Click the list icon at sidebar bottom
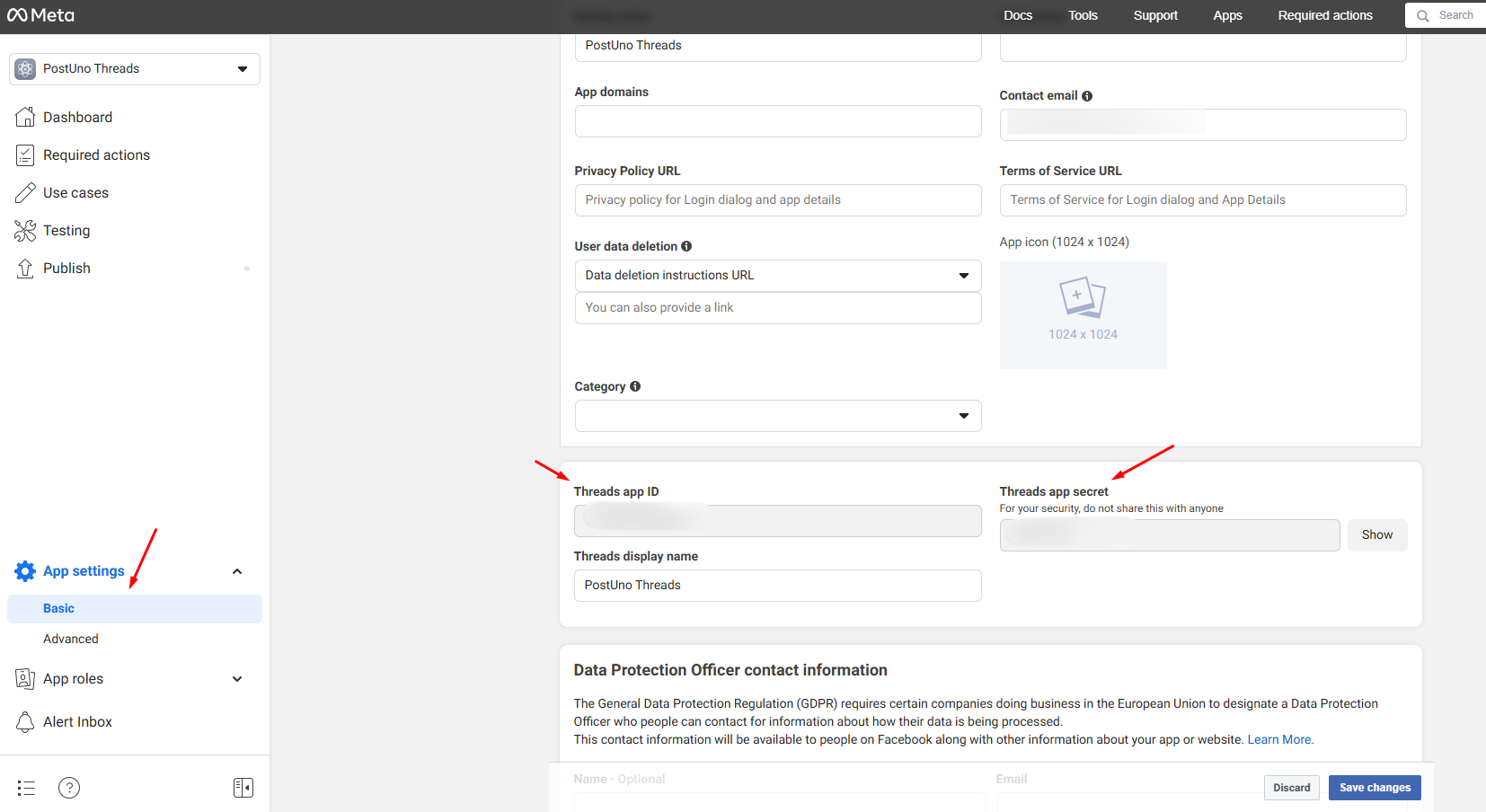This screenshot has width=1486, height=812. [x=26, y=788]
